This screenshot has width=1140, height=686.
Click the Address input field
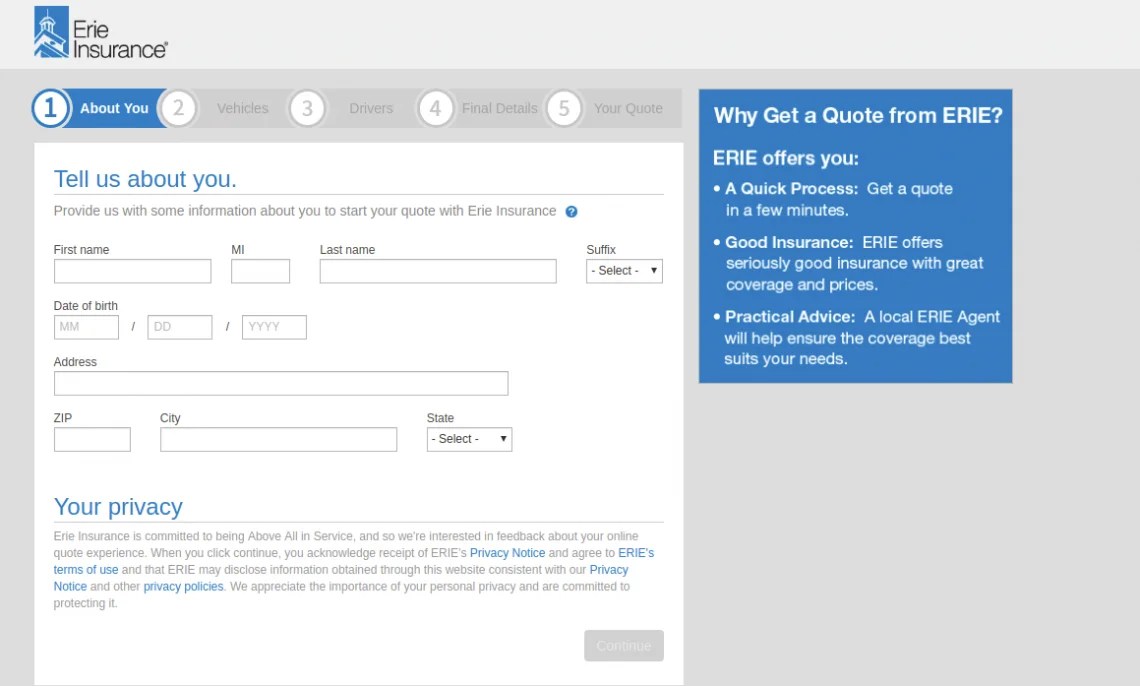tap(280, 382)
